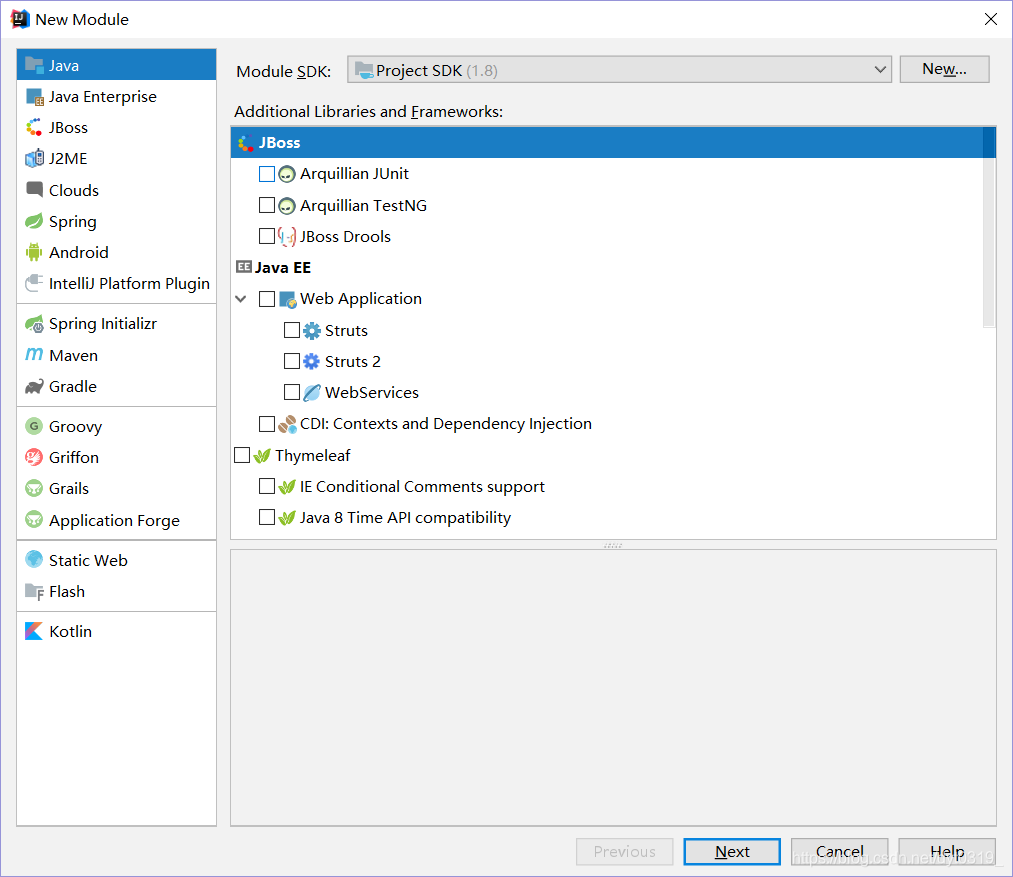Tick Java 8 Time API compatibility checkbox
Viewport: 1013px width, 877px height.
267,517
